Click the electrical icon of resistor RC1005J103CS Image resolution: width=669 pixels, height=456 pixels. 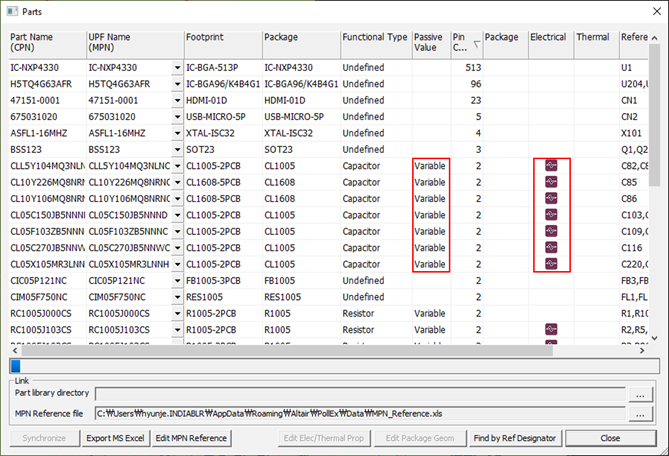pos(550,329)
